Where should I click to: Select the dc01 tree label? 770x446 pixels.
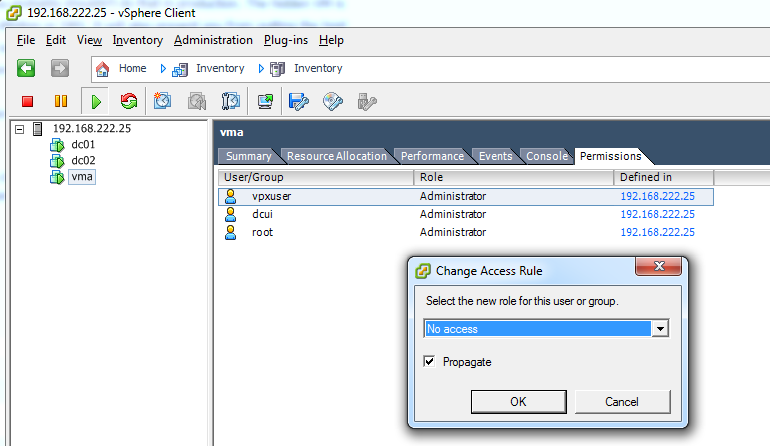coord(83,144)
